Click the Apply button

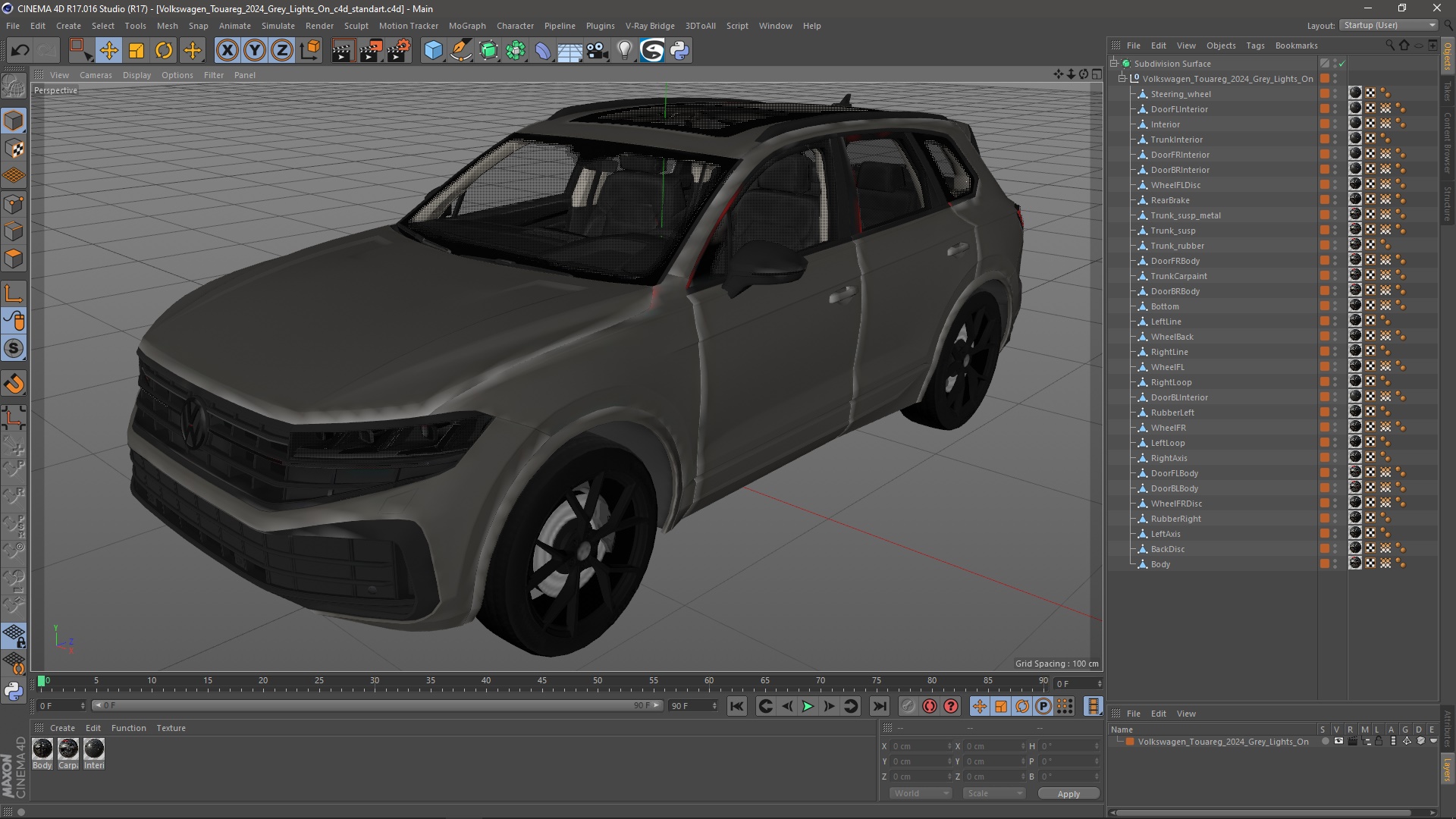(1068, 794)
